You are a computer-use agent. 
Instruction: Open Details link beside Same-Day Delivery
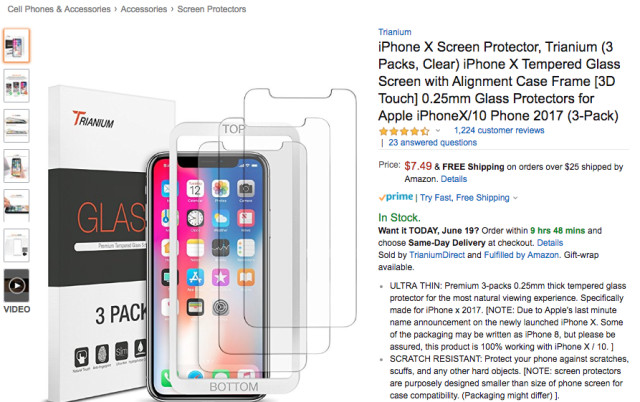click(x=549, y=242)
